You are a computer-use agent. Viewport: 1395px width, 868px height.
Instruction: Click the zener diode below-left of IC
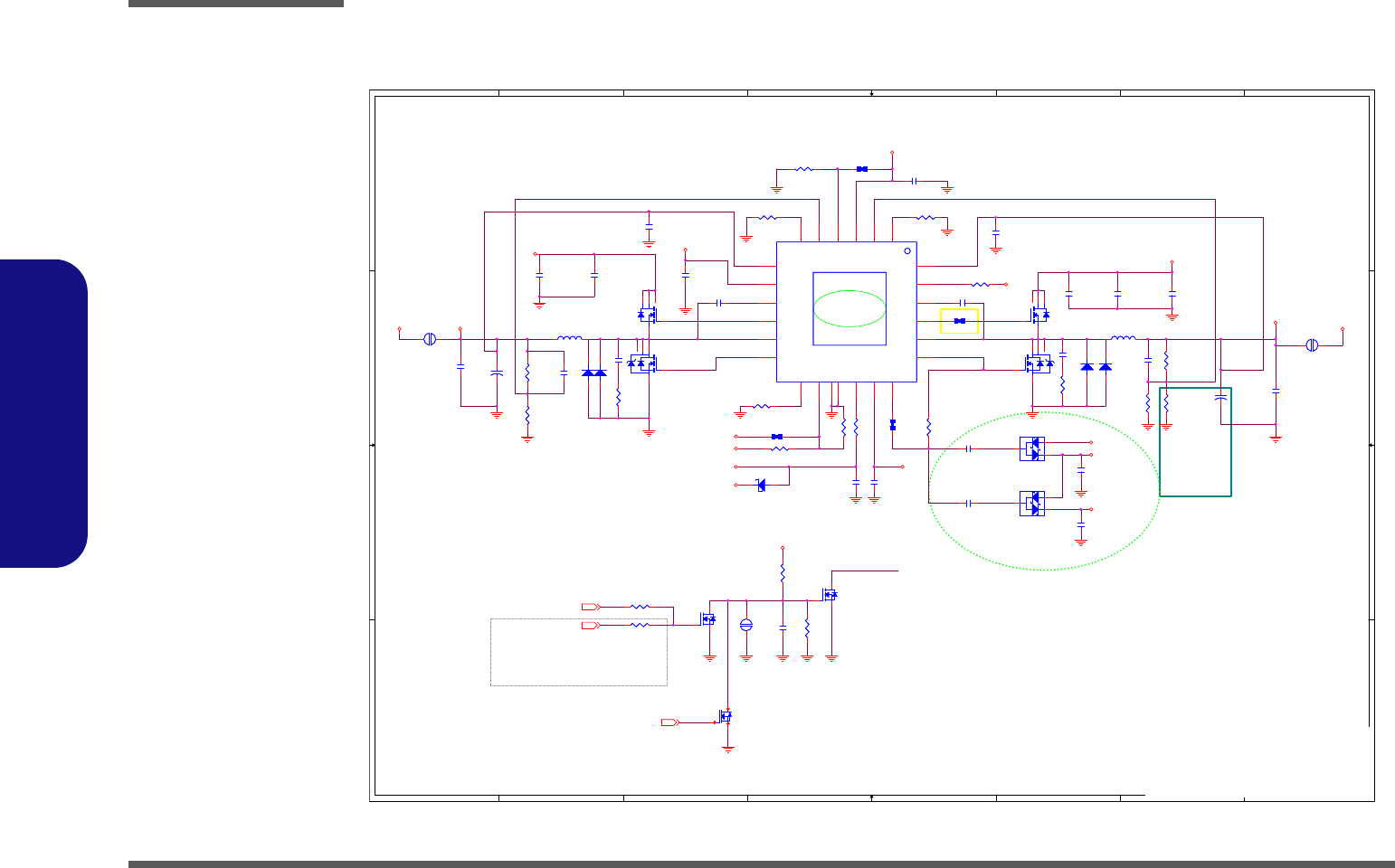(x=761, y=486)
